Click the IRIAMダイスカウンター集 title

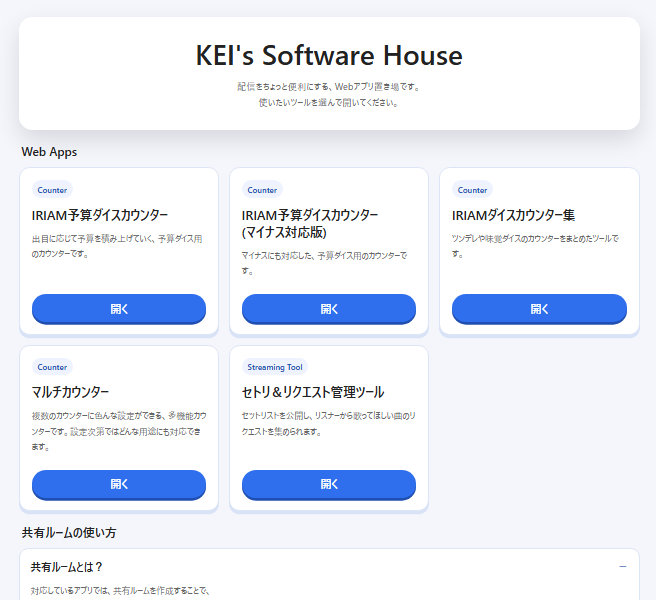point(513,215)
